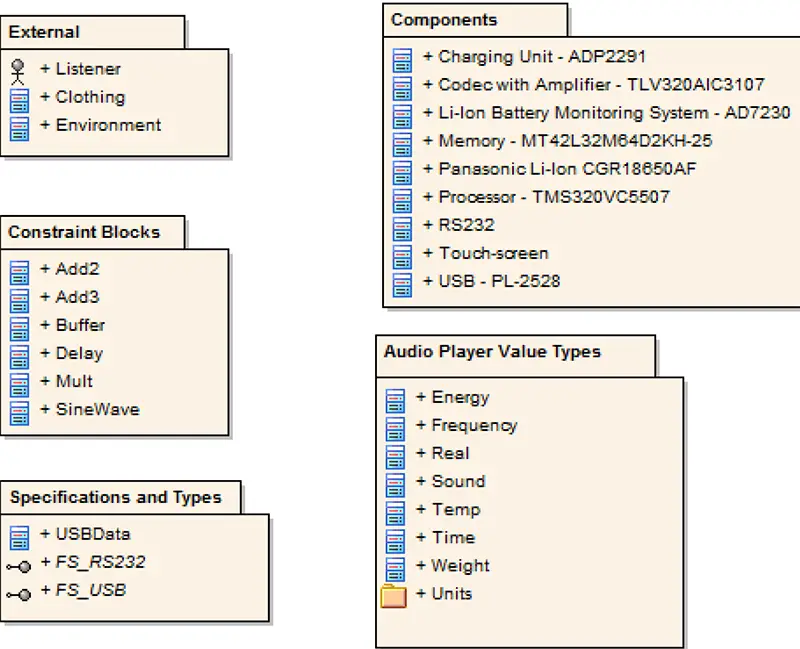Click the '+ Listener' text
The width and height of the screenshot is (800, 649).
[x=81, y=69]
